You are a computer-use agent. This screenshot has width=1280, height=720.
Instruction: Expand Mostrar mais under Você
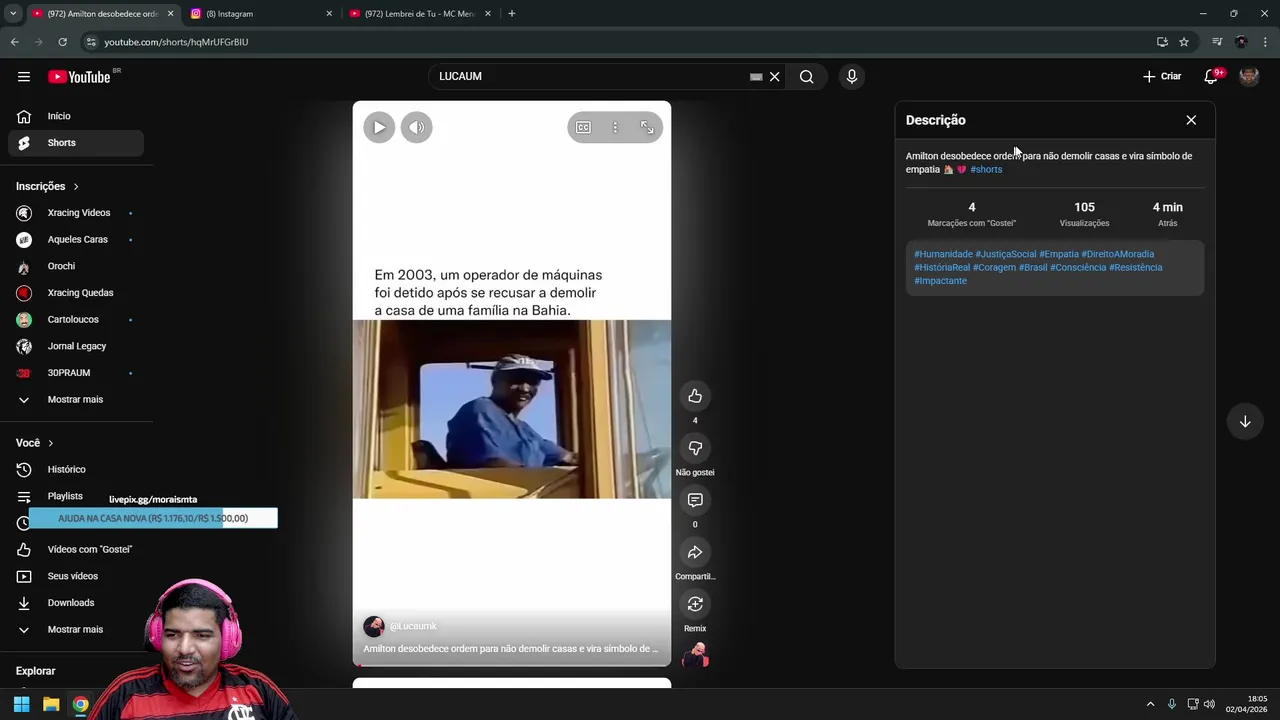coord(76,630)
